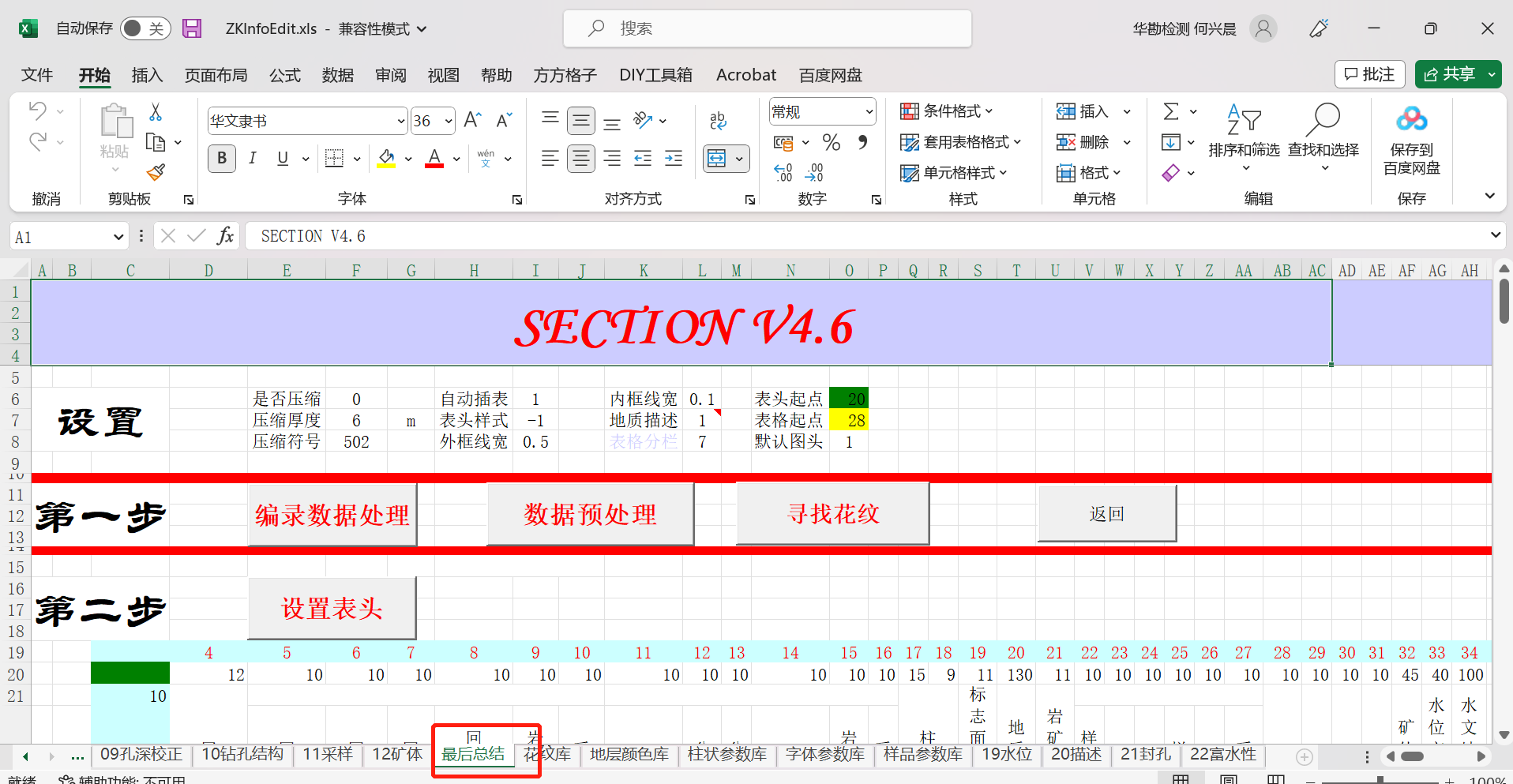Select yellow cell with value 28
This screenshot has width=1513, height=784.
pos(849,420)
